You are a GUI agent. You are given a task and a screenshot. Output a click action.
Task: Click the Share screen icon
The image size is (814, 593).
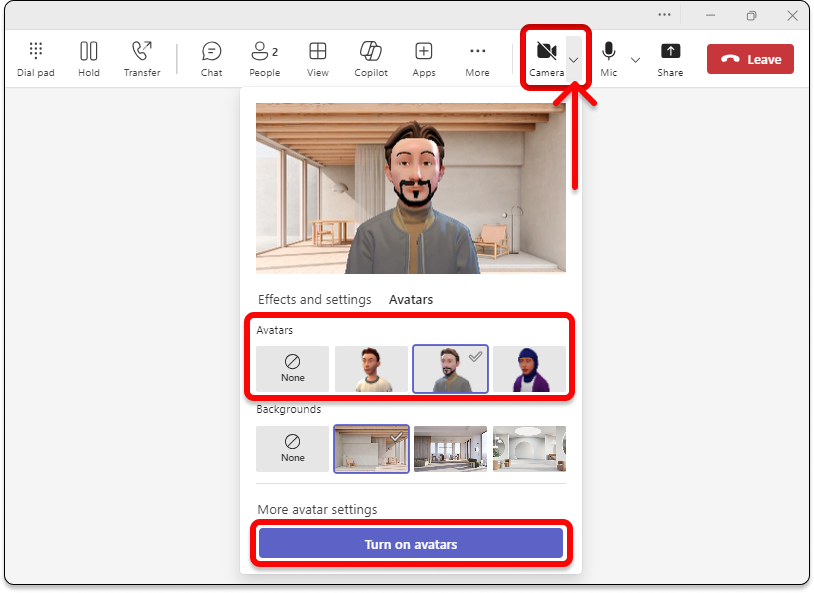coord(670,59)
